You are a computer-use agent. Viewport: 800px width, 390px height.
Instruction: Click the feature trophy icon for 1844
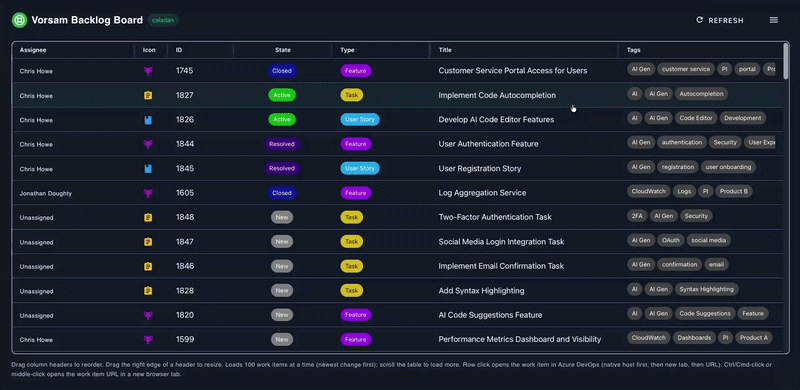[x=148, y=144]
